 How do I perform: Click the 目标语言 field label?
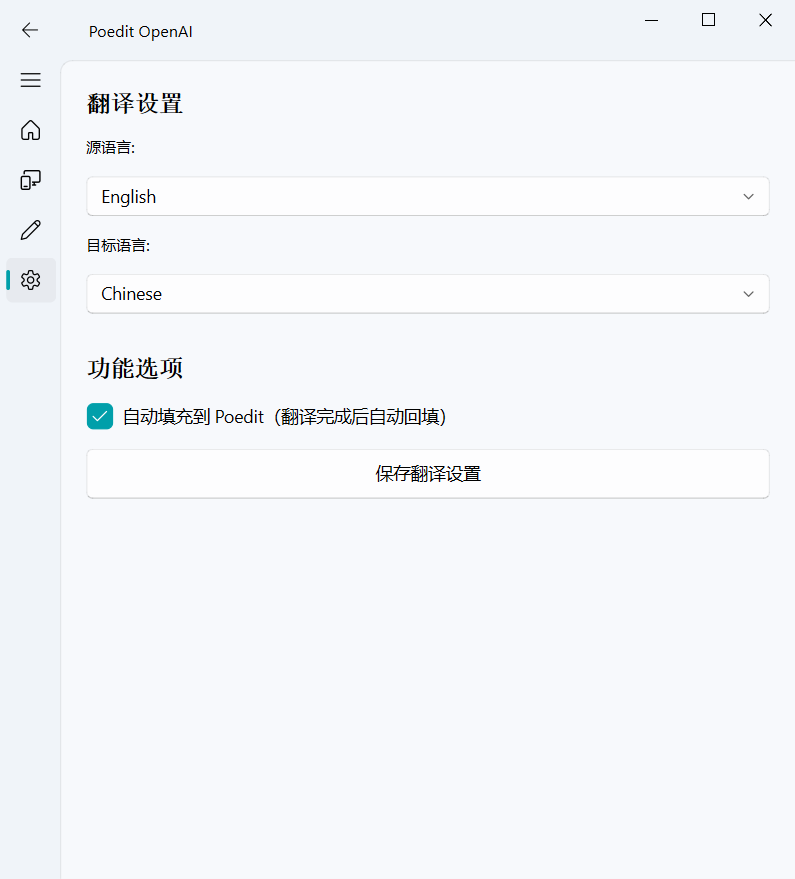tap(118, 245)
